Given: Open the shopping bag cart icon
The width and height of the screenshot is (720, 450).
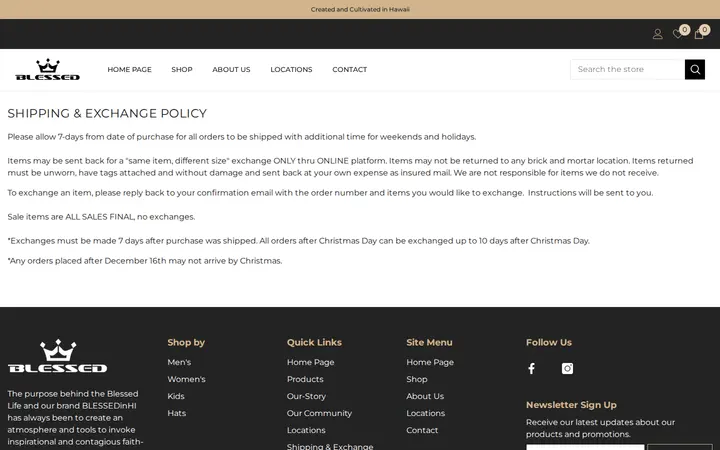Looking at the screenshot, I should (699, 34).
